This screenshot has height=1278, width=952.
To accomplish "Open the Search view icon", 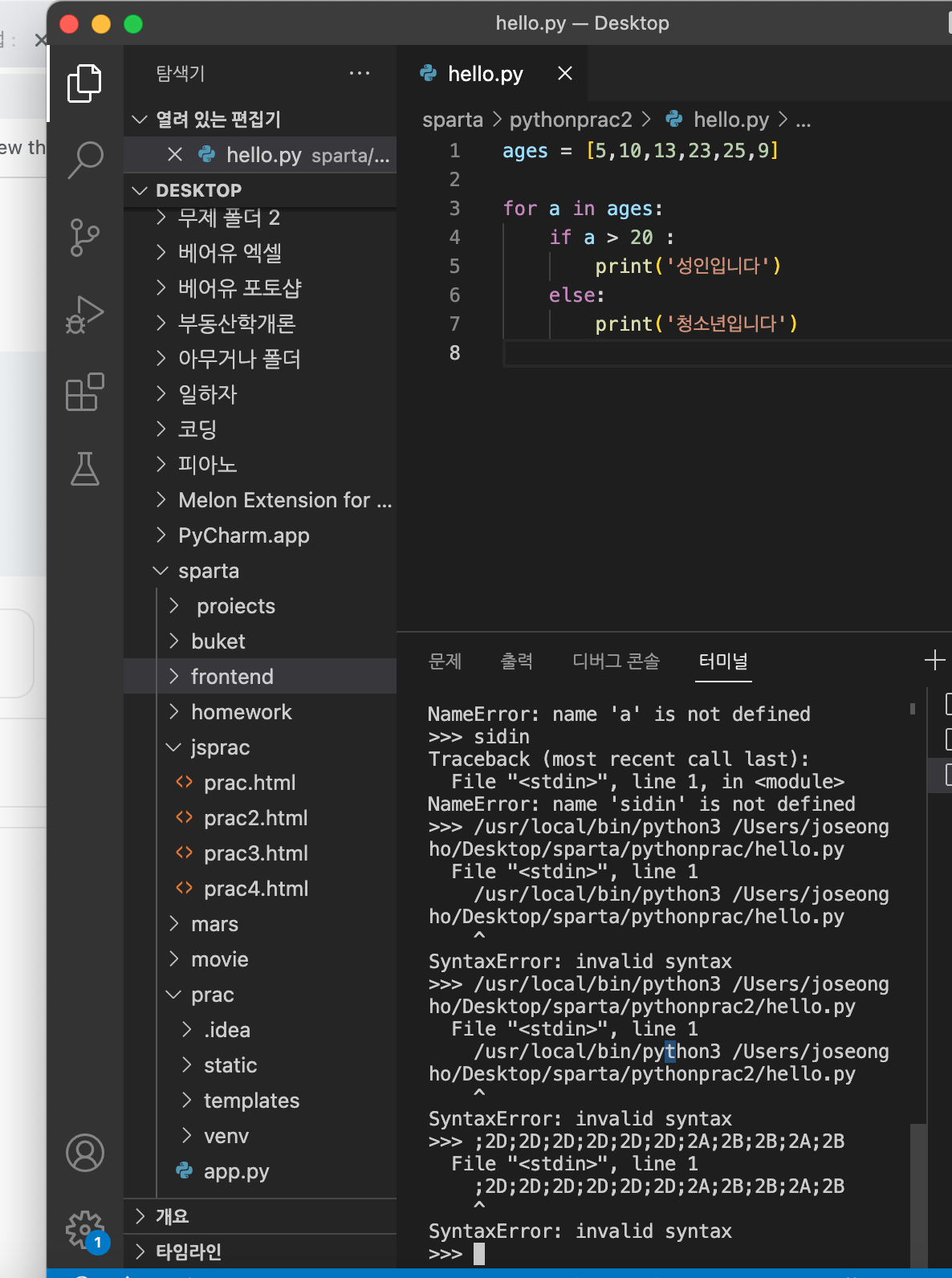I will (84, 161).
